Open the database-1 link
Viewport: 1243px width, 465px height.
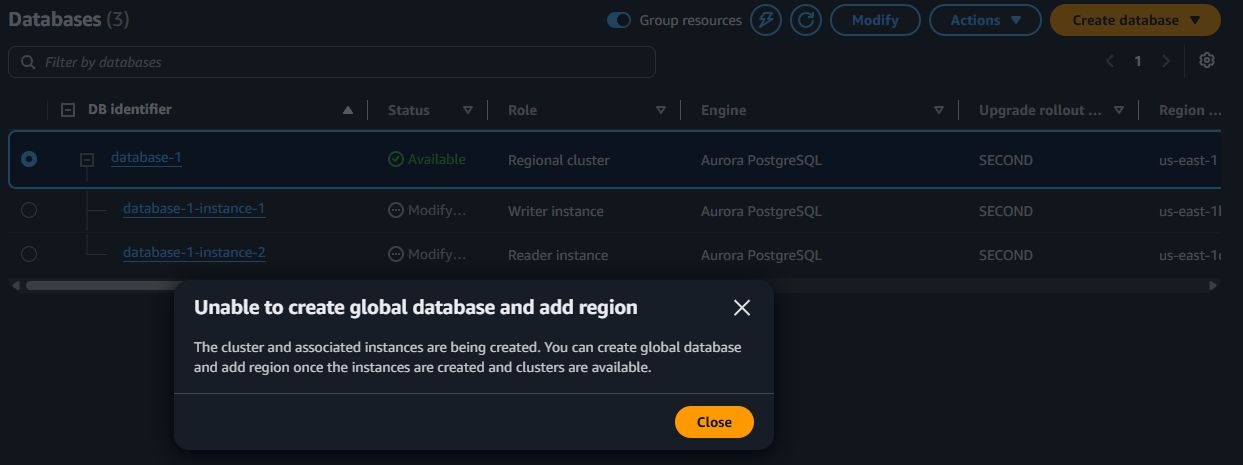coord(146,157)
